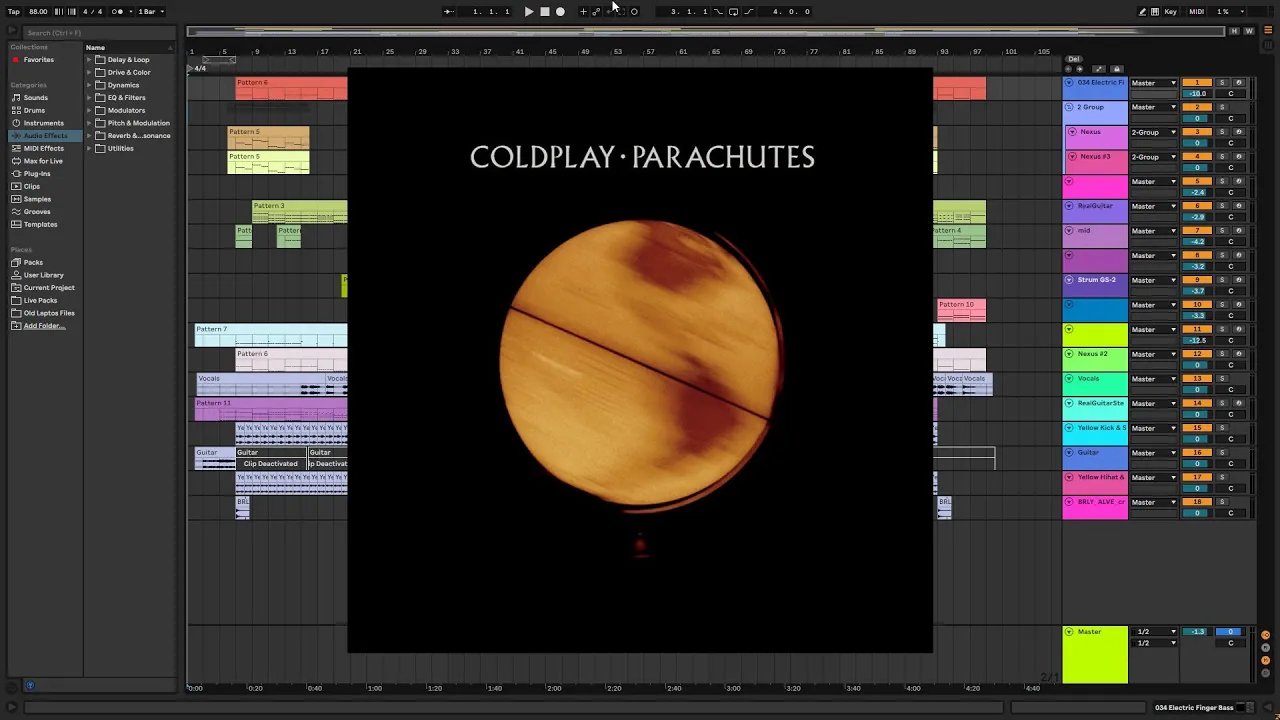Viewport: 1280px width, 720px height.
Task: Open output routing dropdown for Vocals track
Action: point(1154,379)
